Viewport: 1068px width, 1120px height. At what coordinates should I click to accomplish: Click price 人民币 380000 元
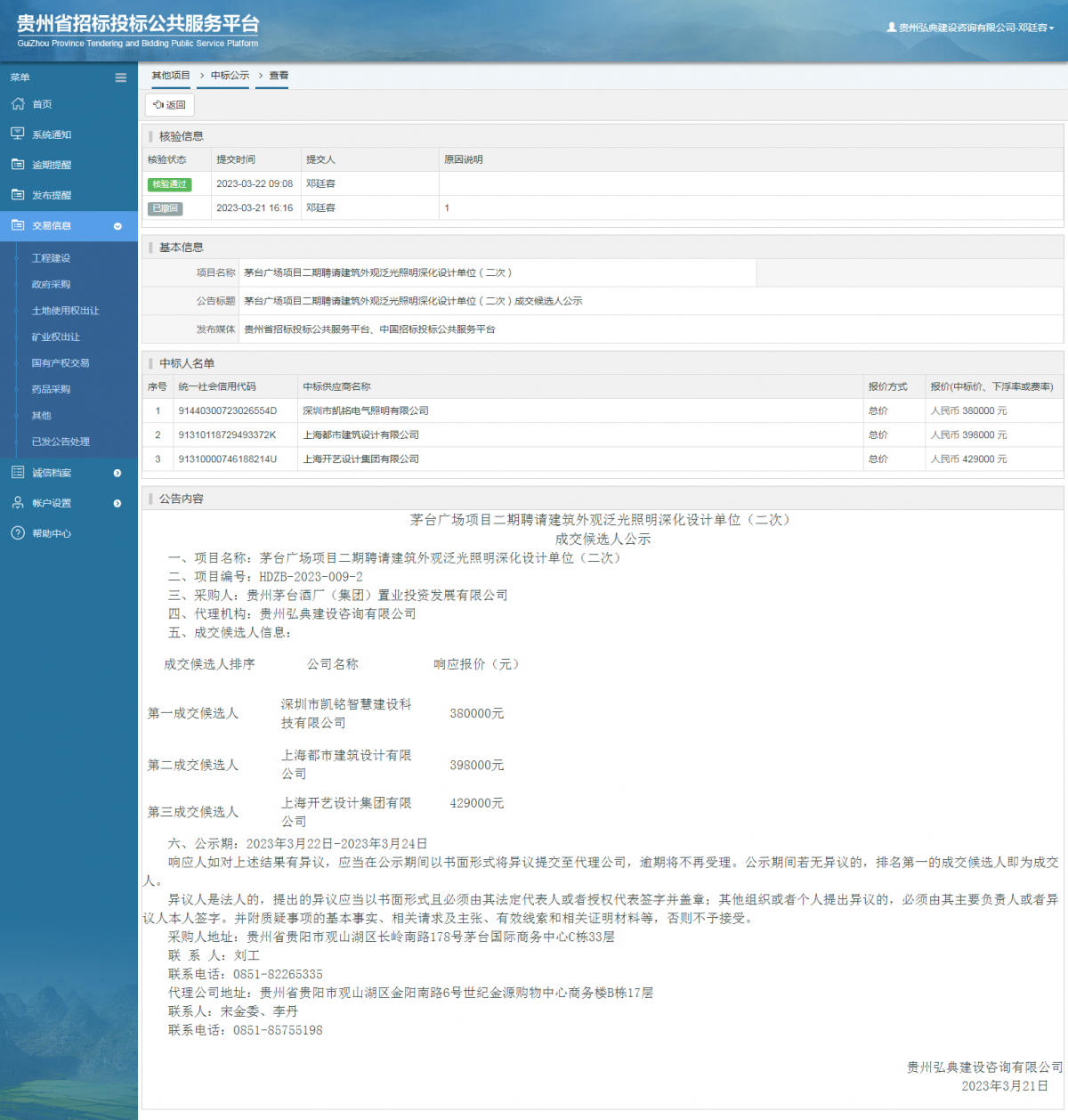[x=969, y=411]
